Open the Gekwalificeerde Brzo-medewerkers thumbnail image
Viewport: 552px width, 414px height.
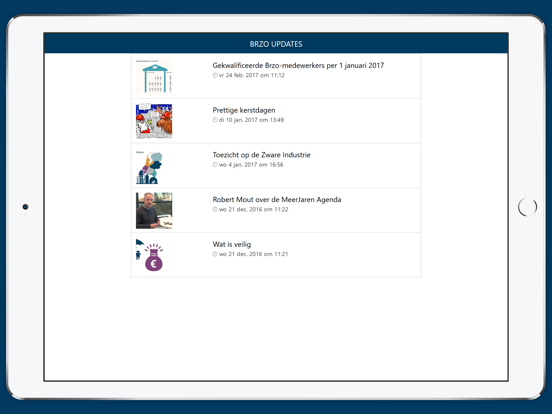pos(154,76)
